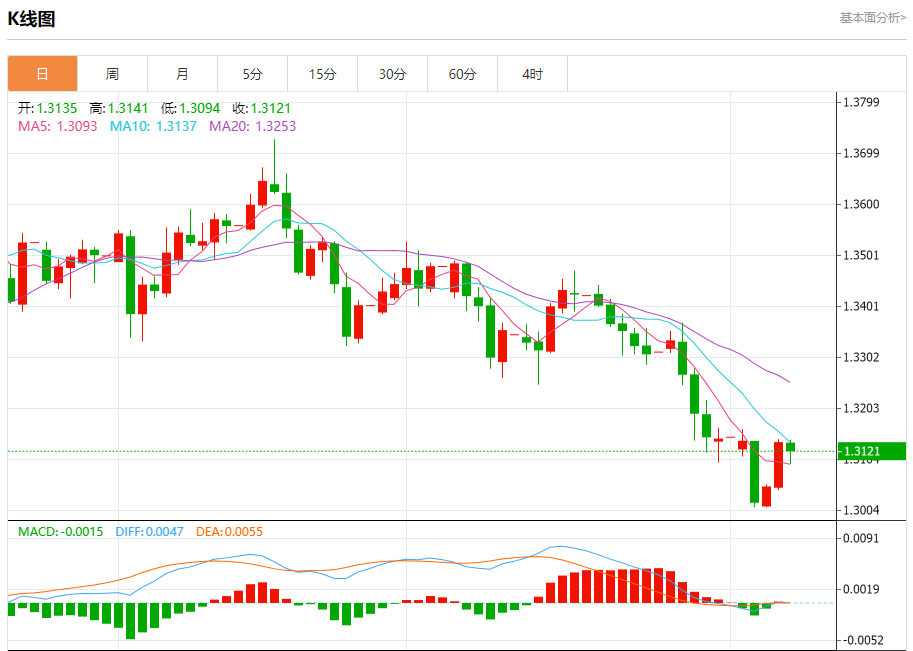Viewport: 913px width, 651px height.
Task: Switch to the 月 monthly tab
Action: [182, 74]
